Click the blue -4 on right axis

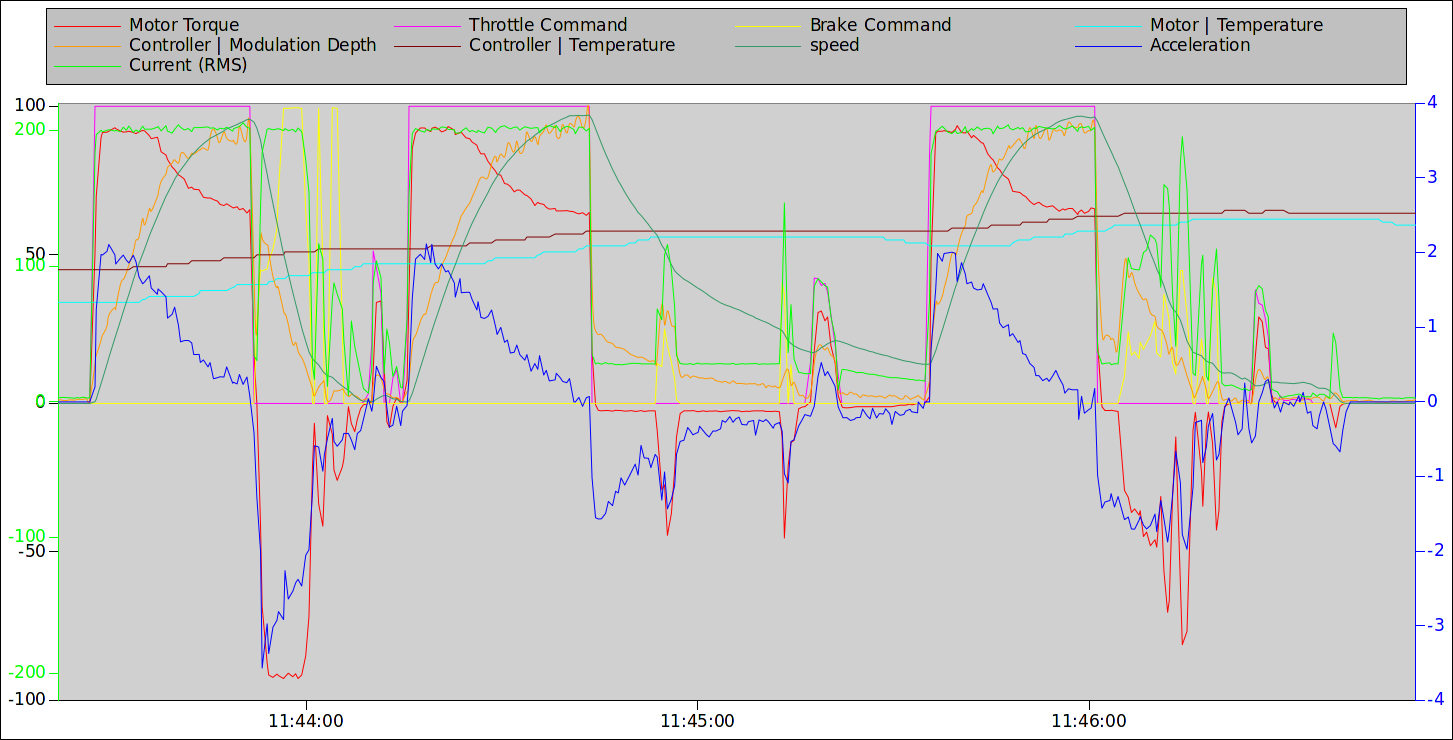(x=1430, y=699)
